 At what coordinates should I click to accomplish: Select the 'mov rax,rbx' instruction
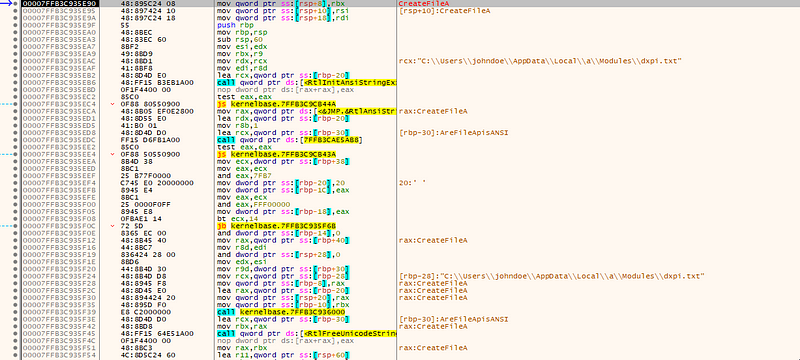(238, 348)
